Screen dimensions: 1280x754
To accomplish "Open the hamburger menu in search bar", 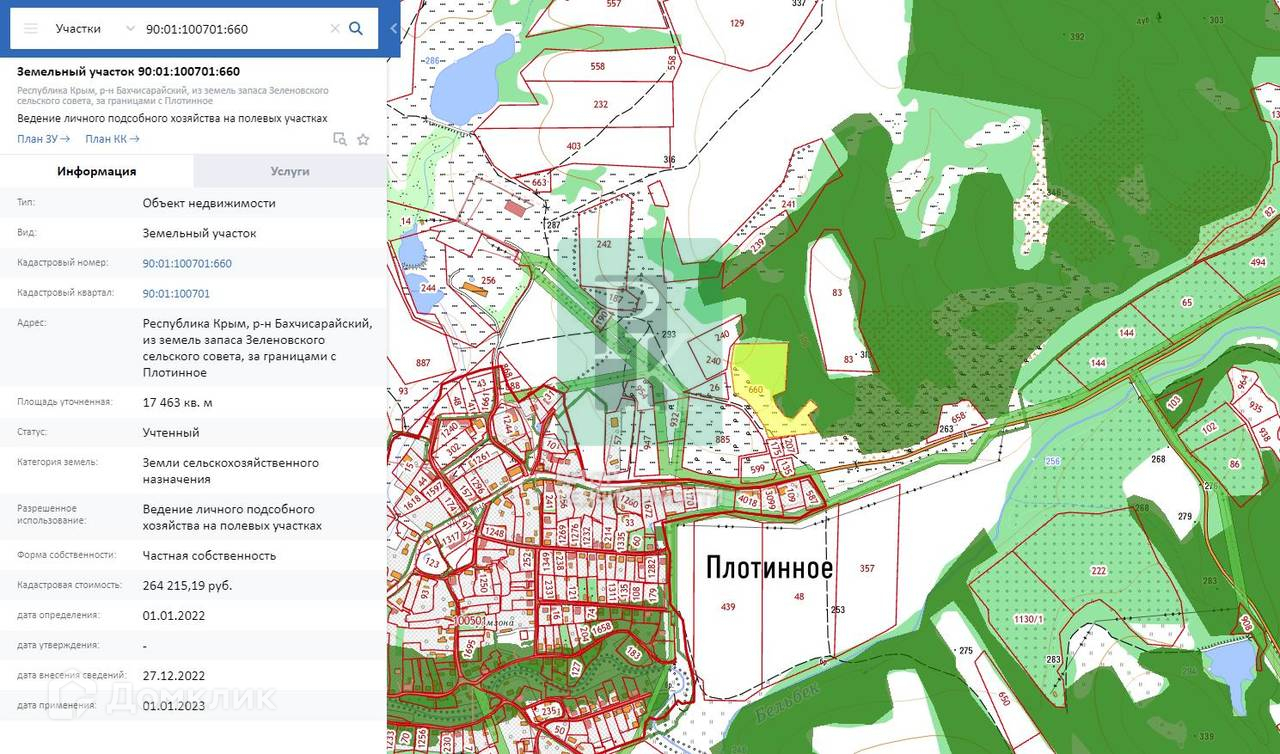I will point(31,29).
